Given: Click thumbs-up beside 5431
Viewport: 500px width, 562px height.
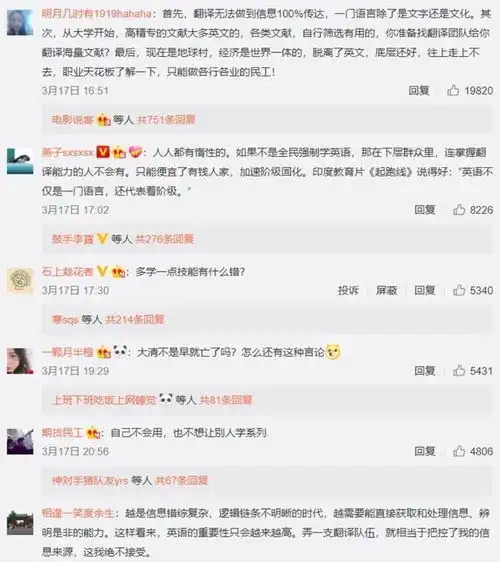Looking at the screenshot, I should click(459, 371).
